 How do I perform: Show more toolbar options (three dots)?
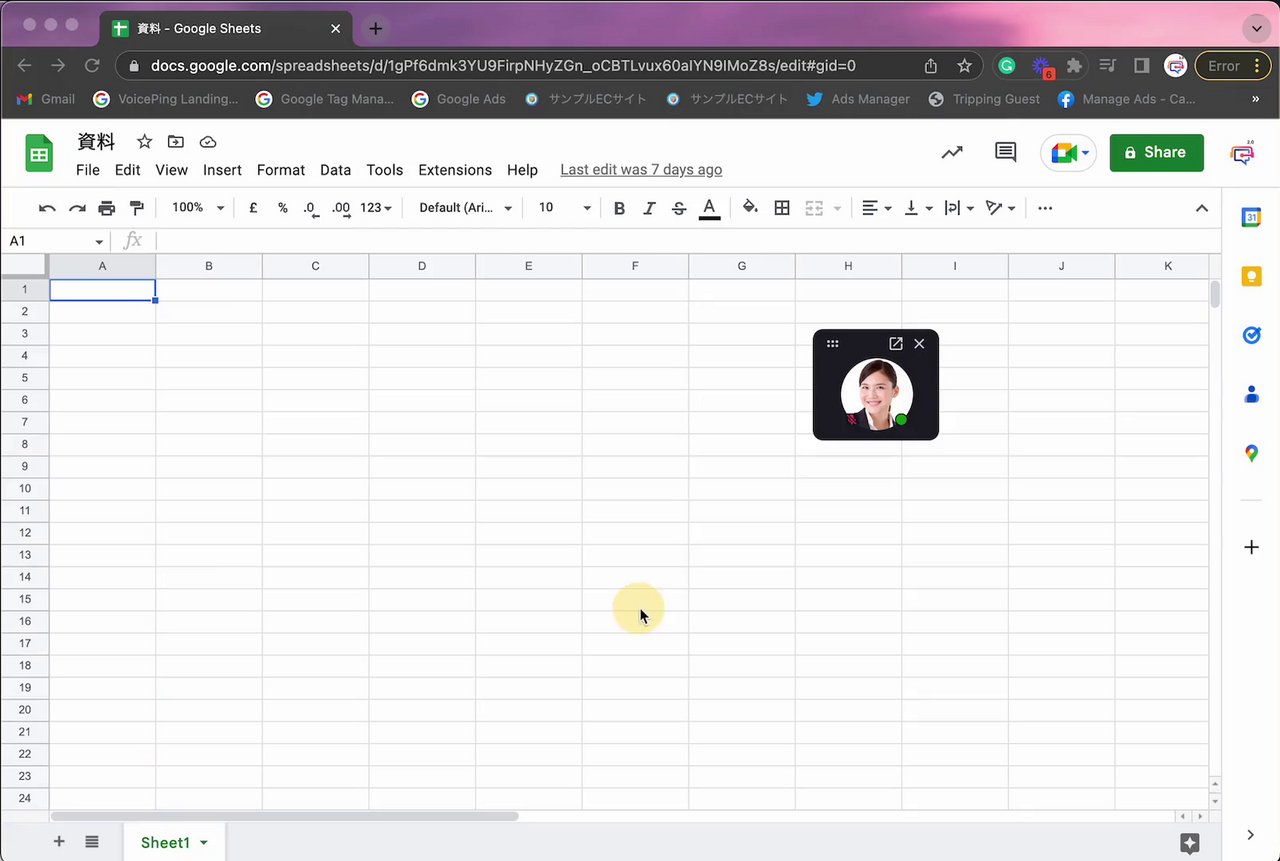click(x=1045, y=208)
